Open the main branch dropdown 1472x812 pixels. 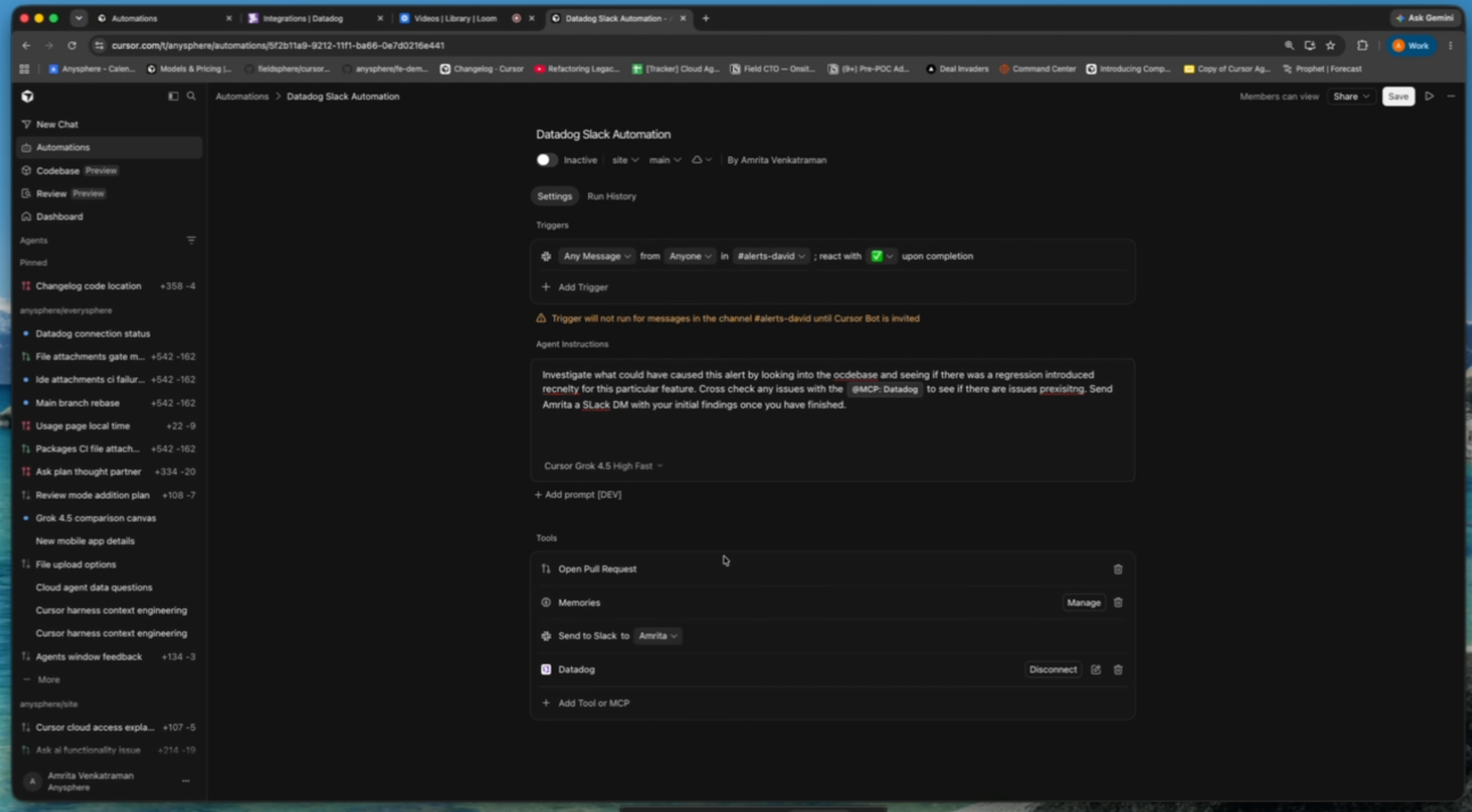tap(665, 160)
